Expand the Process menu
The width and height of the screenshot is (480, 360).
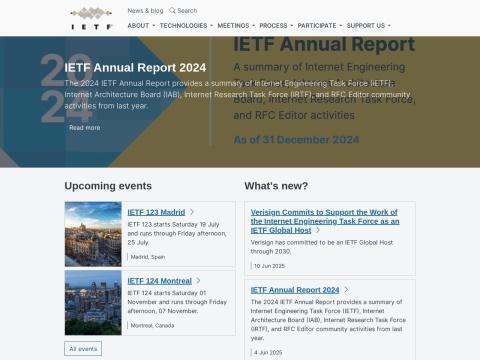[276, 26]
